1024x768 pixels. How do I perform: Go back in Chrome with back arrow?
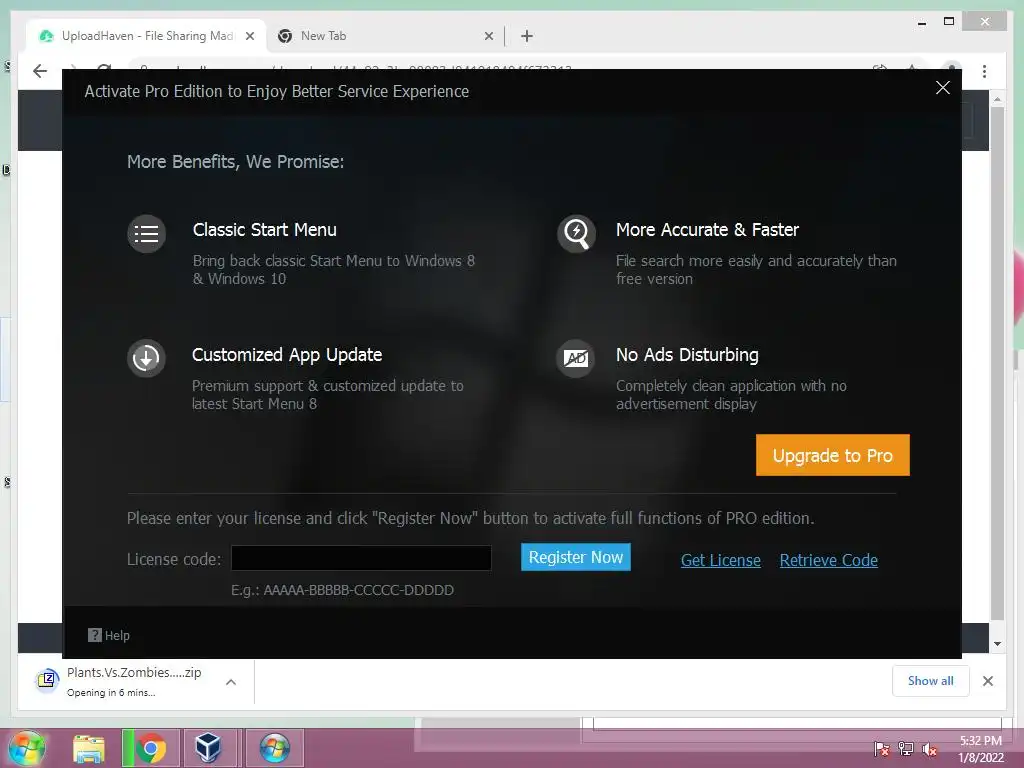40,71
